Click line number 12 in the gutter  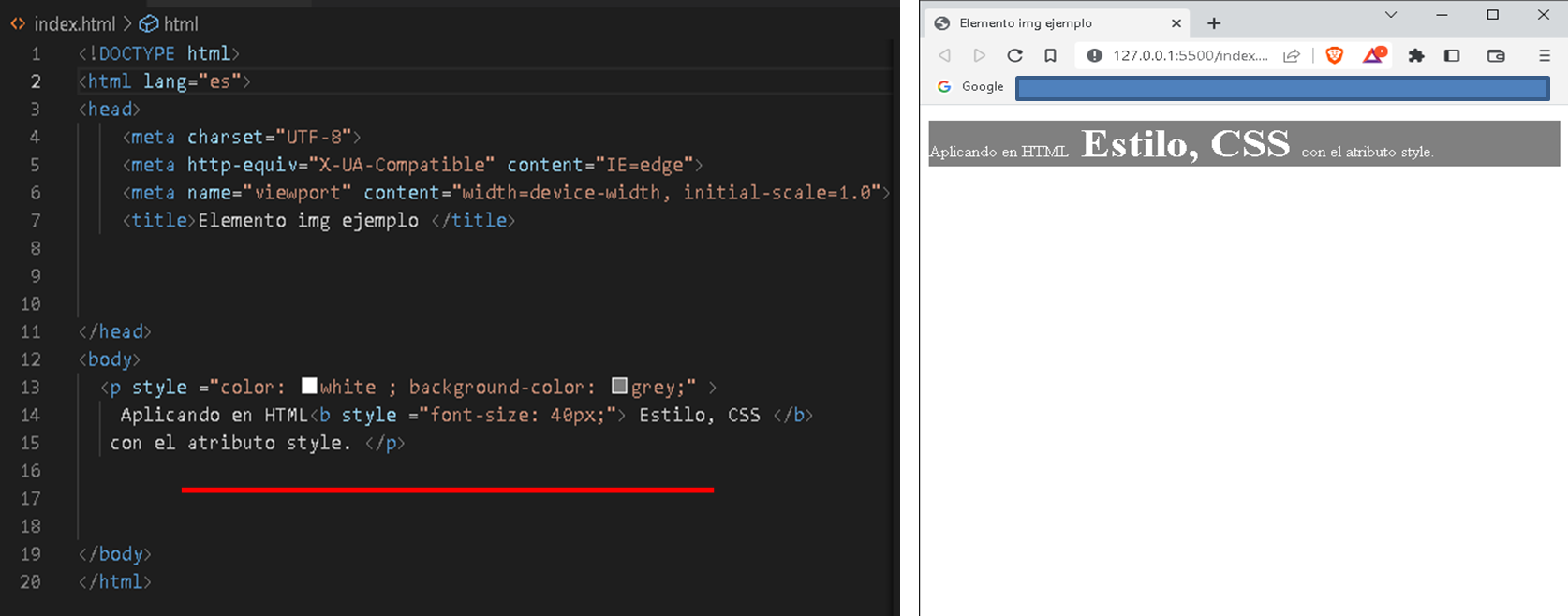point(30,359)
